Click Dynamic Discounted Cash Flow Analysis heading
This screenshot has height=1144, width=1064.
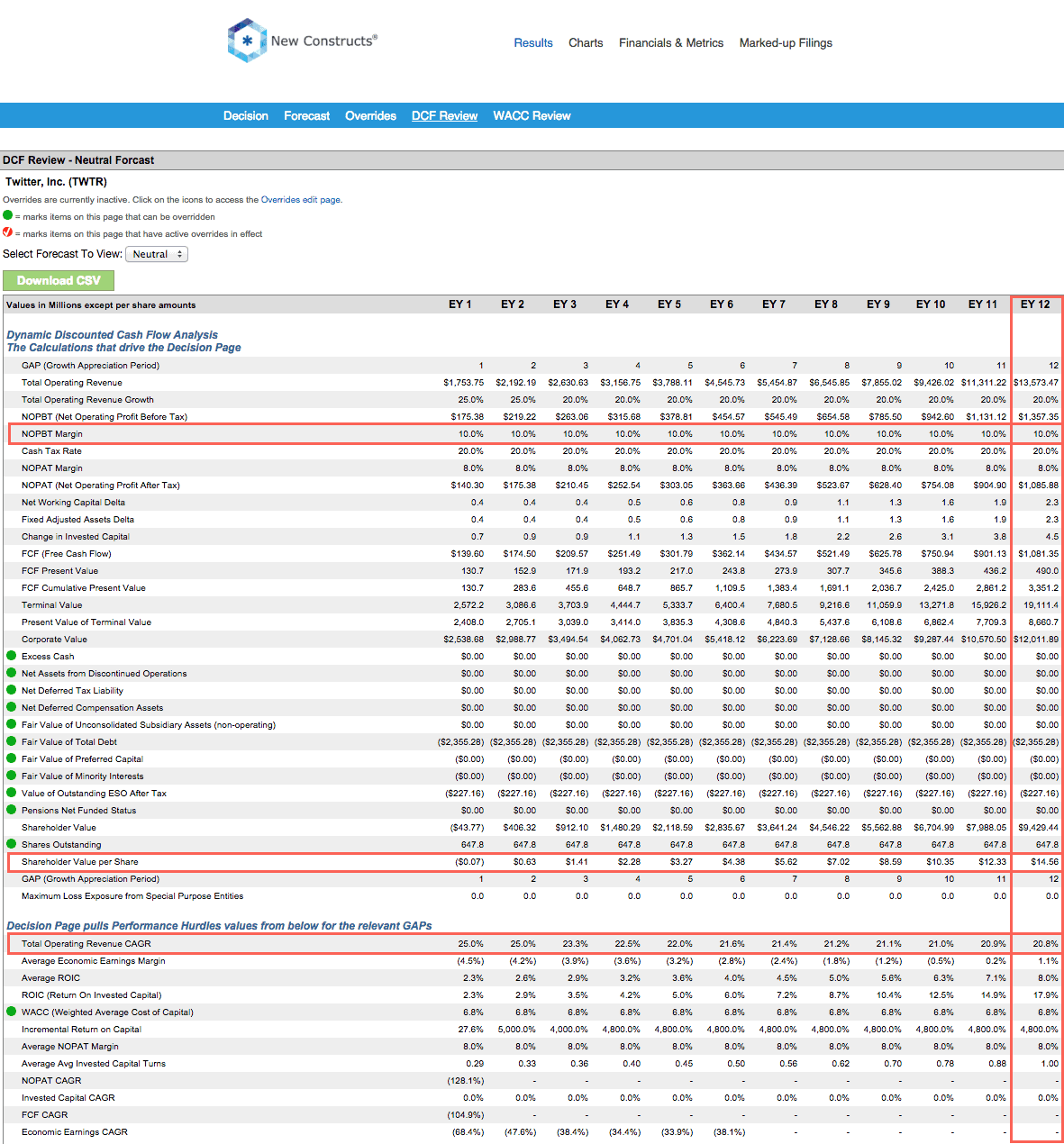pyautogui.click(x=113, y=335)
